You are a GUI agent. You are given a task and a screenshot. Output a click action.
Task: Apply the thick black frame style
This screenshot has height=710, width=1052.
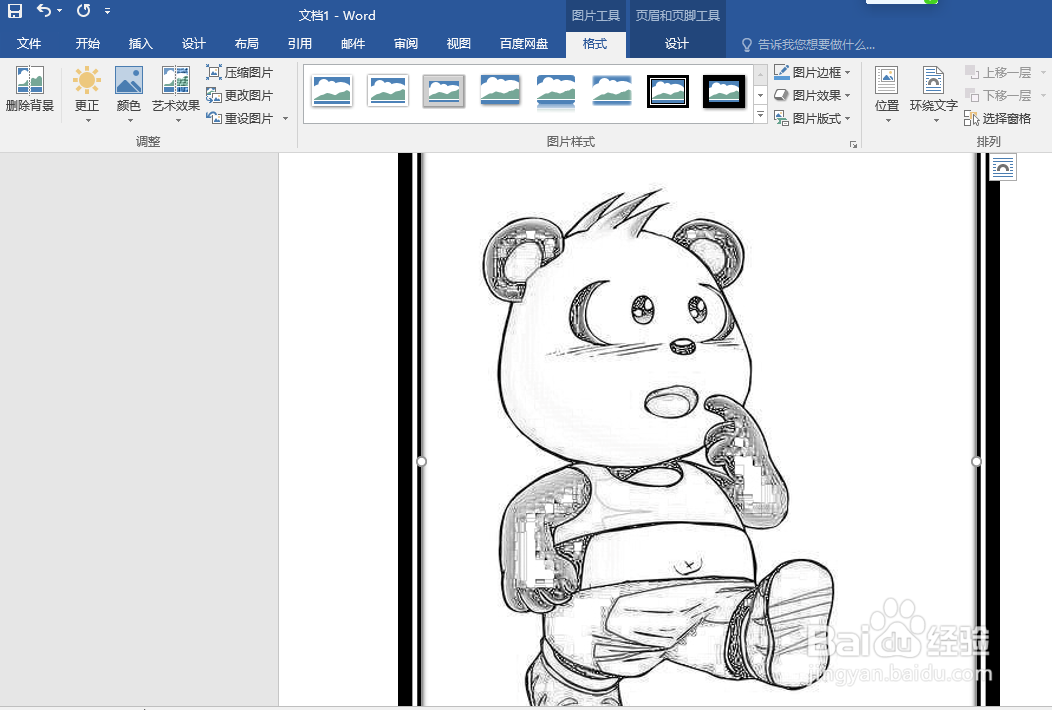(724, 91)
